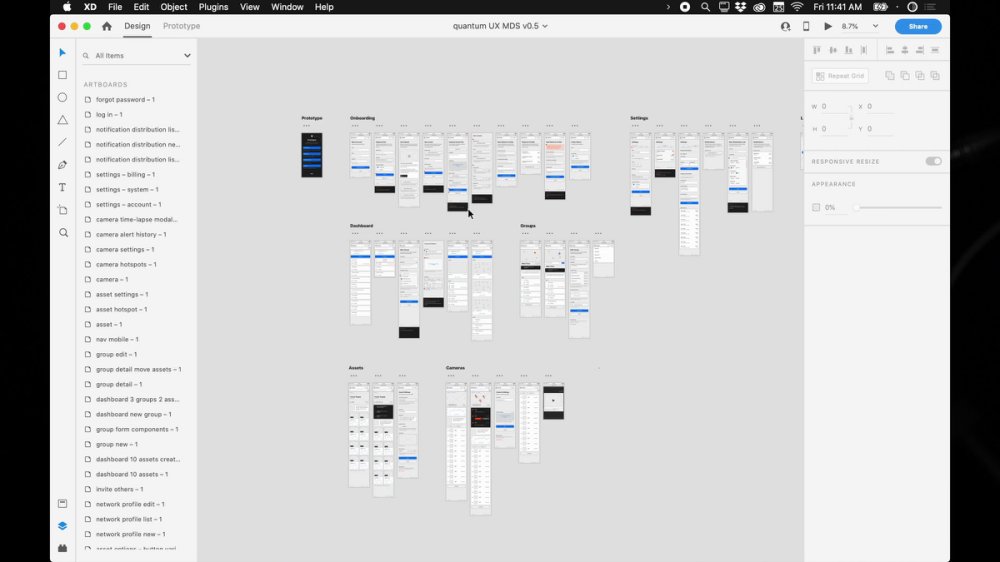Toggle the Responsive Resize switch
The image size is (1000, 562).
click(934, 161)
